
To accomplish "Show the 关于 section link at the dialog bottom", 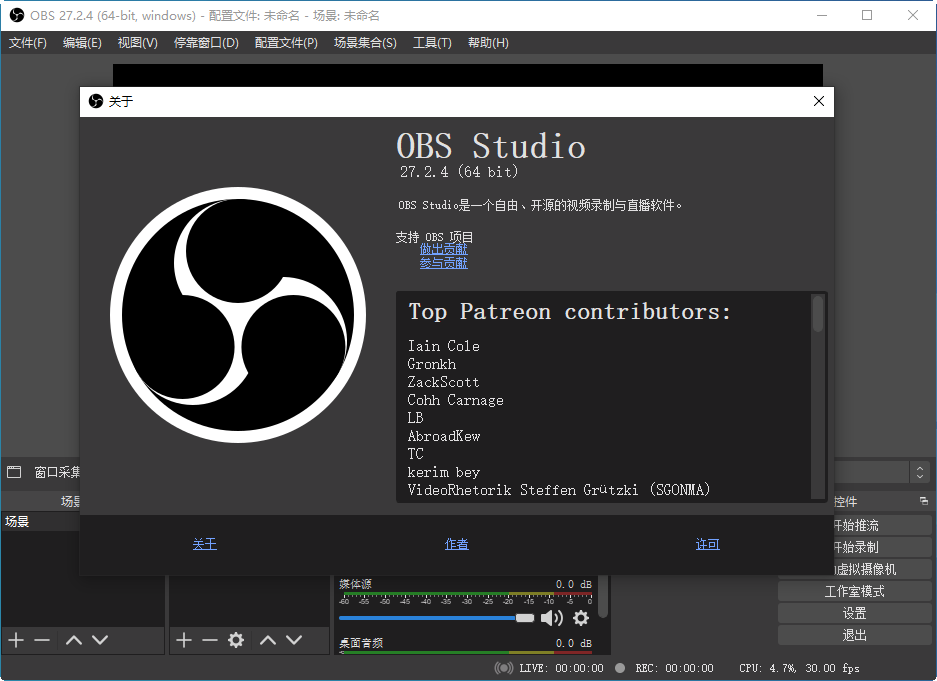I will click(x=204, y=544).
